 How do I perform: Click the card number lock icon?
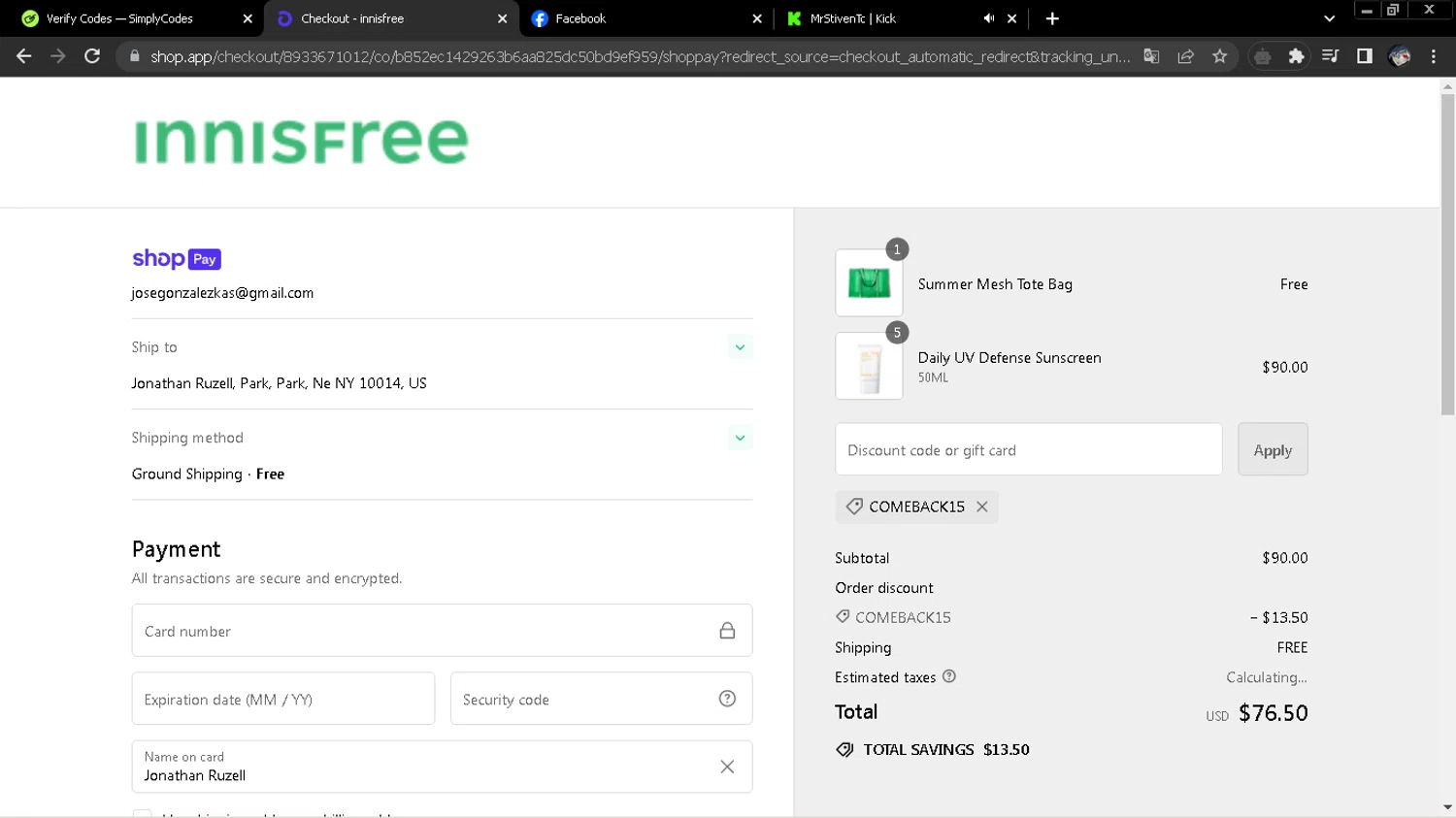point(727,631)
